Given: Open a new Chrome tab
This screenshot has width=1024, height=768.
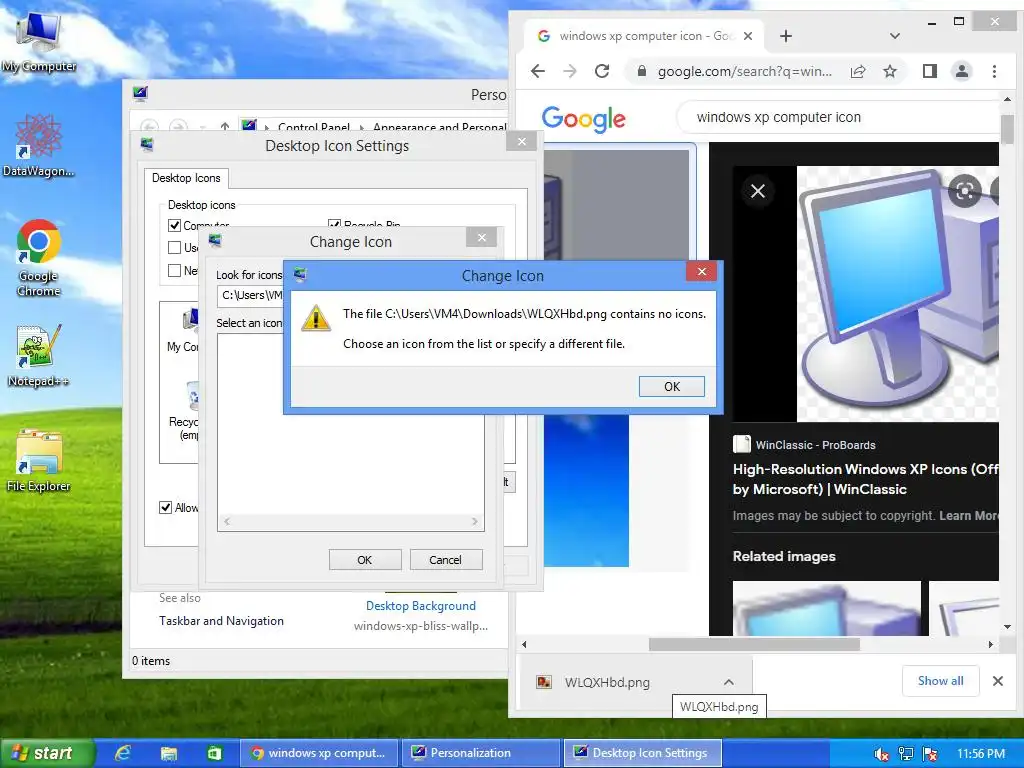Looking at the screenshot, I should click(786, 36).
